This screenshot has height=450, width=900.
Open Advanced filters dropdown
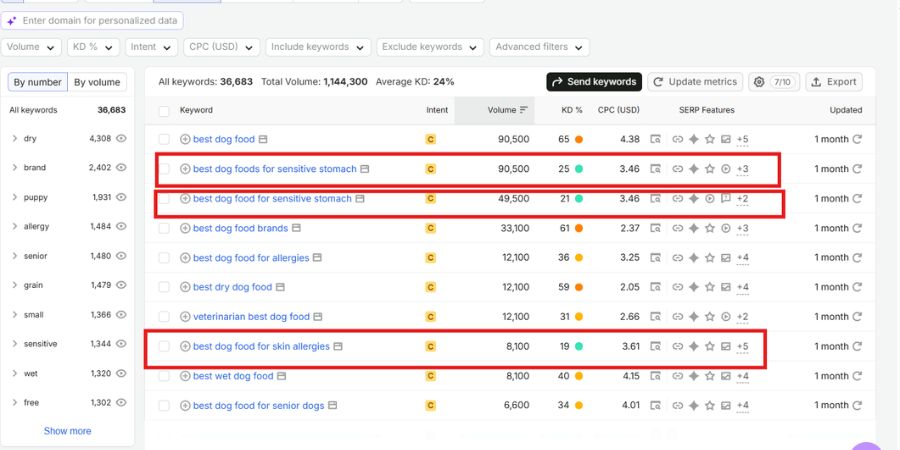539,47
